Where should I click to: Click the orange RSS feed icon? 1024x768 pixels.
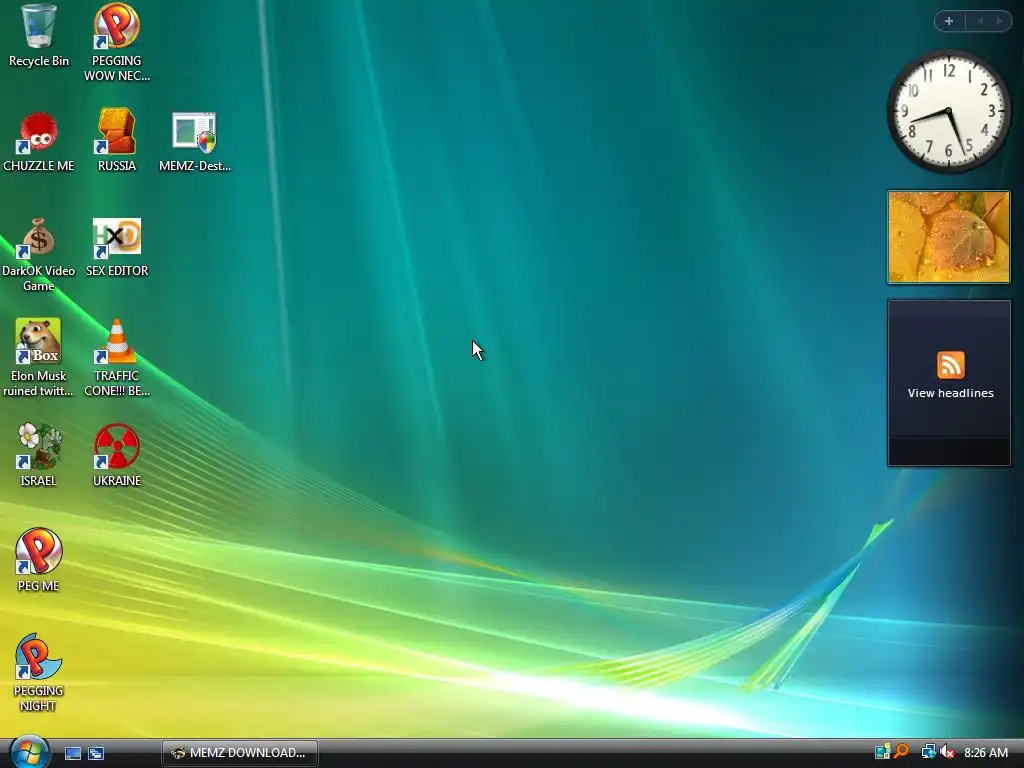[x=950, y=365]
